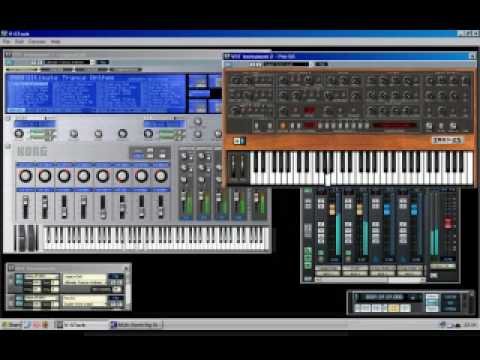Switch to the V-STack taskbar button
This screenshot has height=360, width=480.
coord(81,324)
